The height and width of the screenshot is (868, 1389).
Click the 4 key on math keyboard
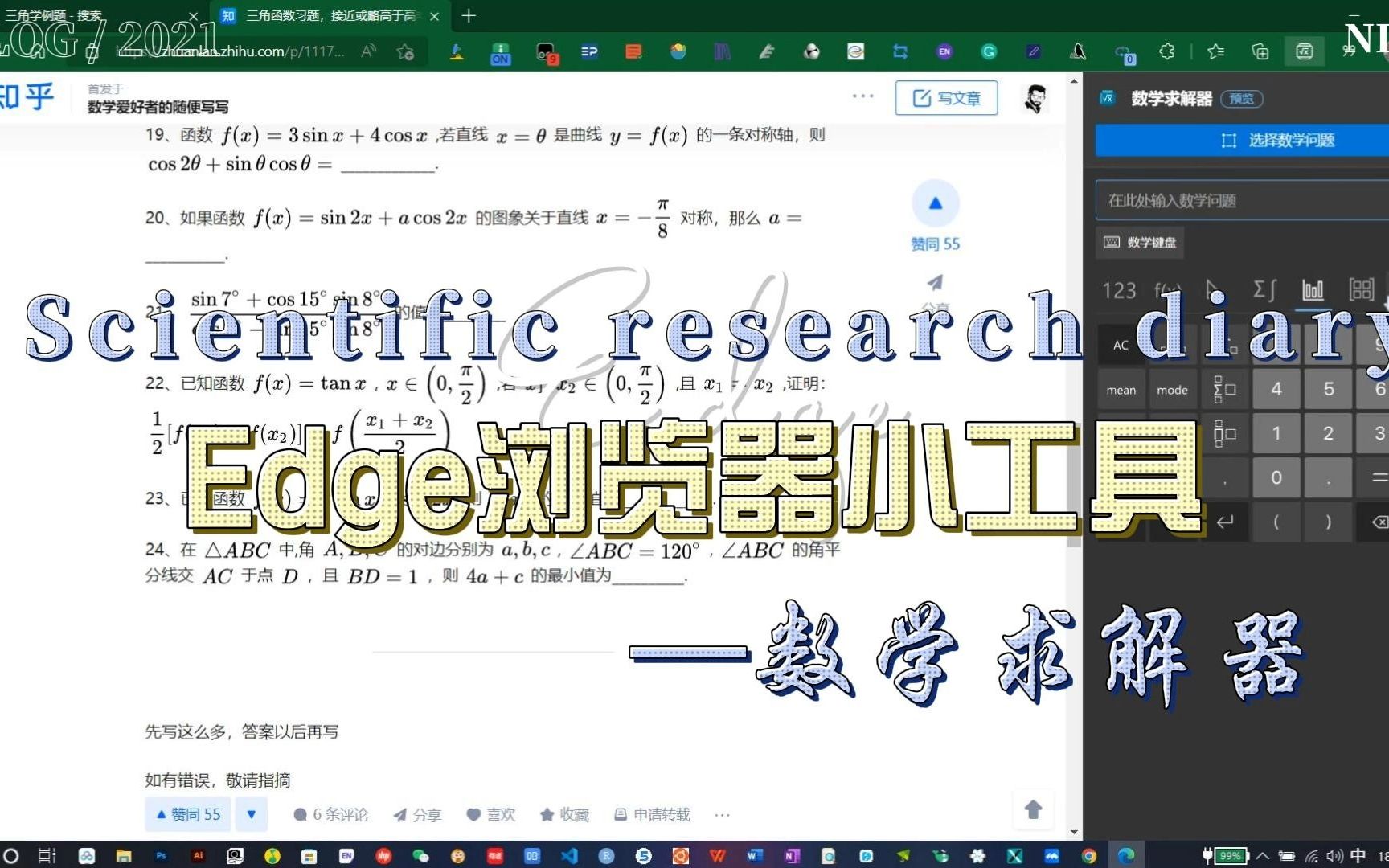point(1276,390)
